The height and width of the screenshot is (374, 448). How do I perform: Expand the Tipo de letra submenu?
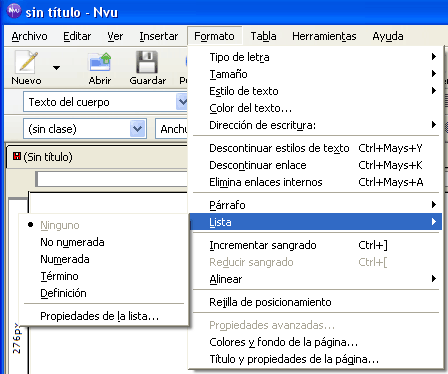click(315, 57)
